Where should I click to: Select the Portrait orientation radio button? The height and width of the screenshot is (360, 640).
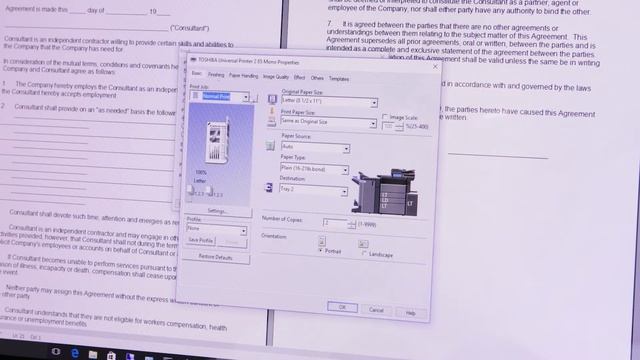[x=320, y=250]
